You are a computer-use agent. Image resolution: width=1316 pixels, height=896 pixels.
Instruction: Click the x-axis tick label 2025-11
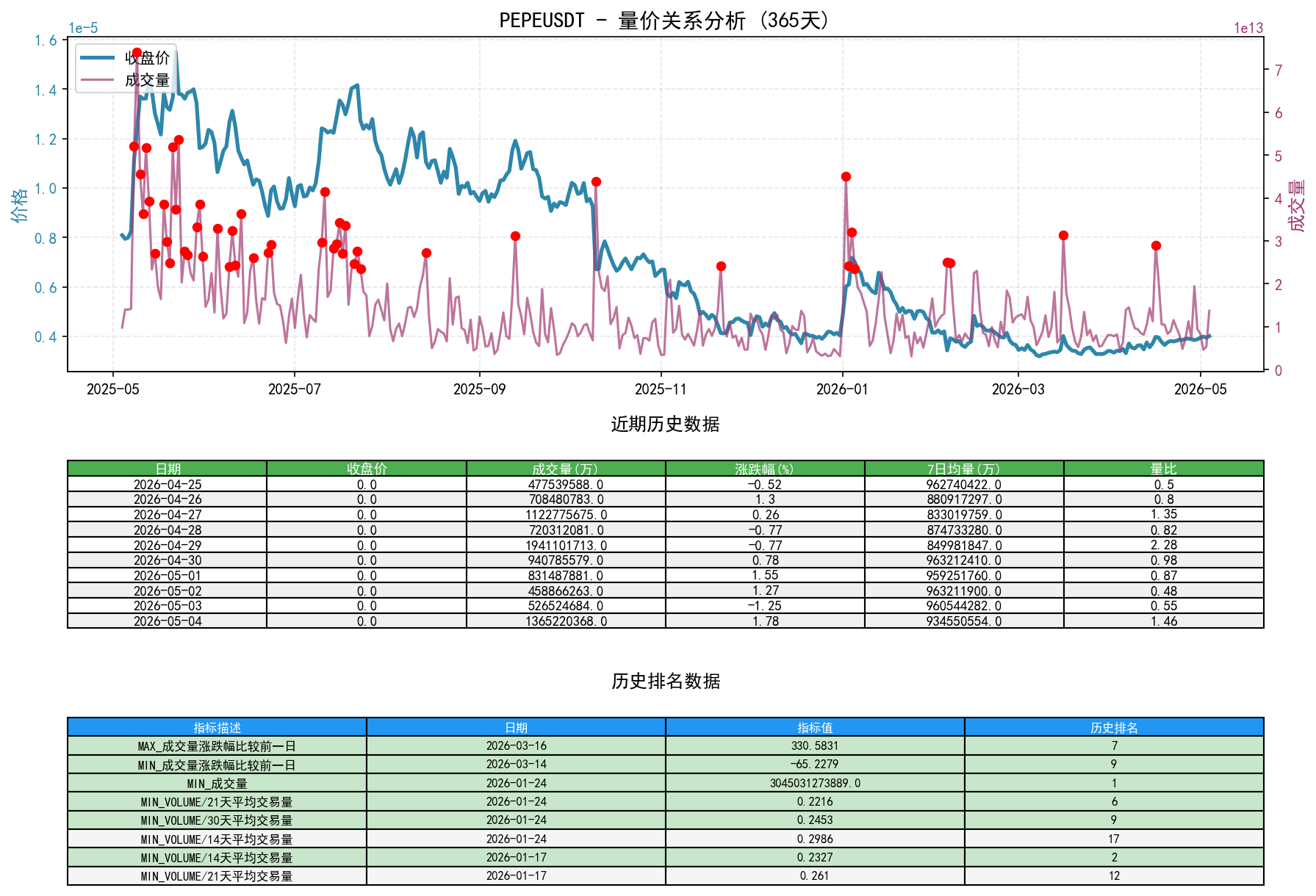point(661,389)
